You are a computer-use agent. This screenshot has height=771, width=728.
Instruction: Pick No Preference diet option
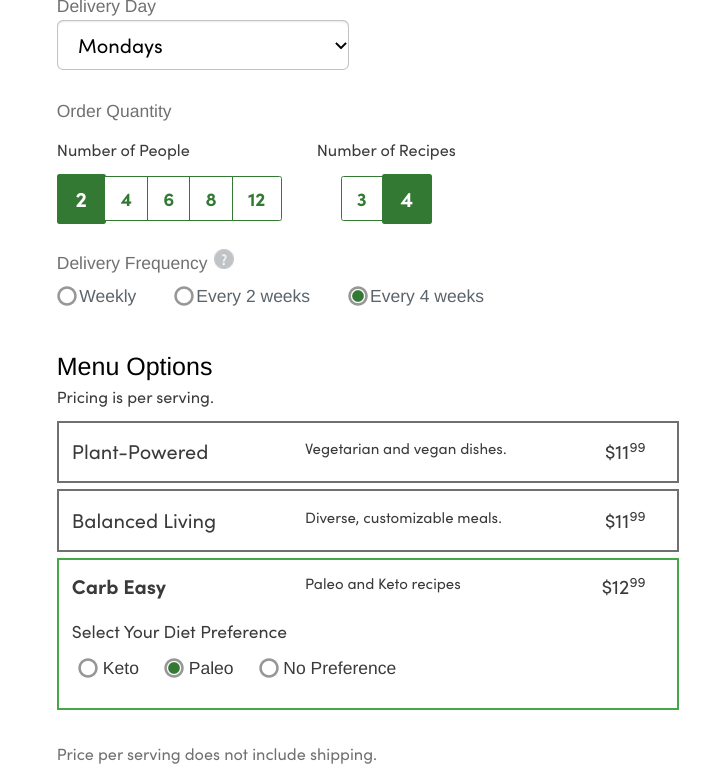coord(269,669)
